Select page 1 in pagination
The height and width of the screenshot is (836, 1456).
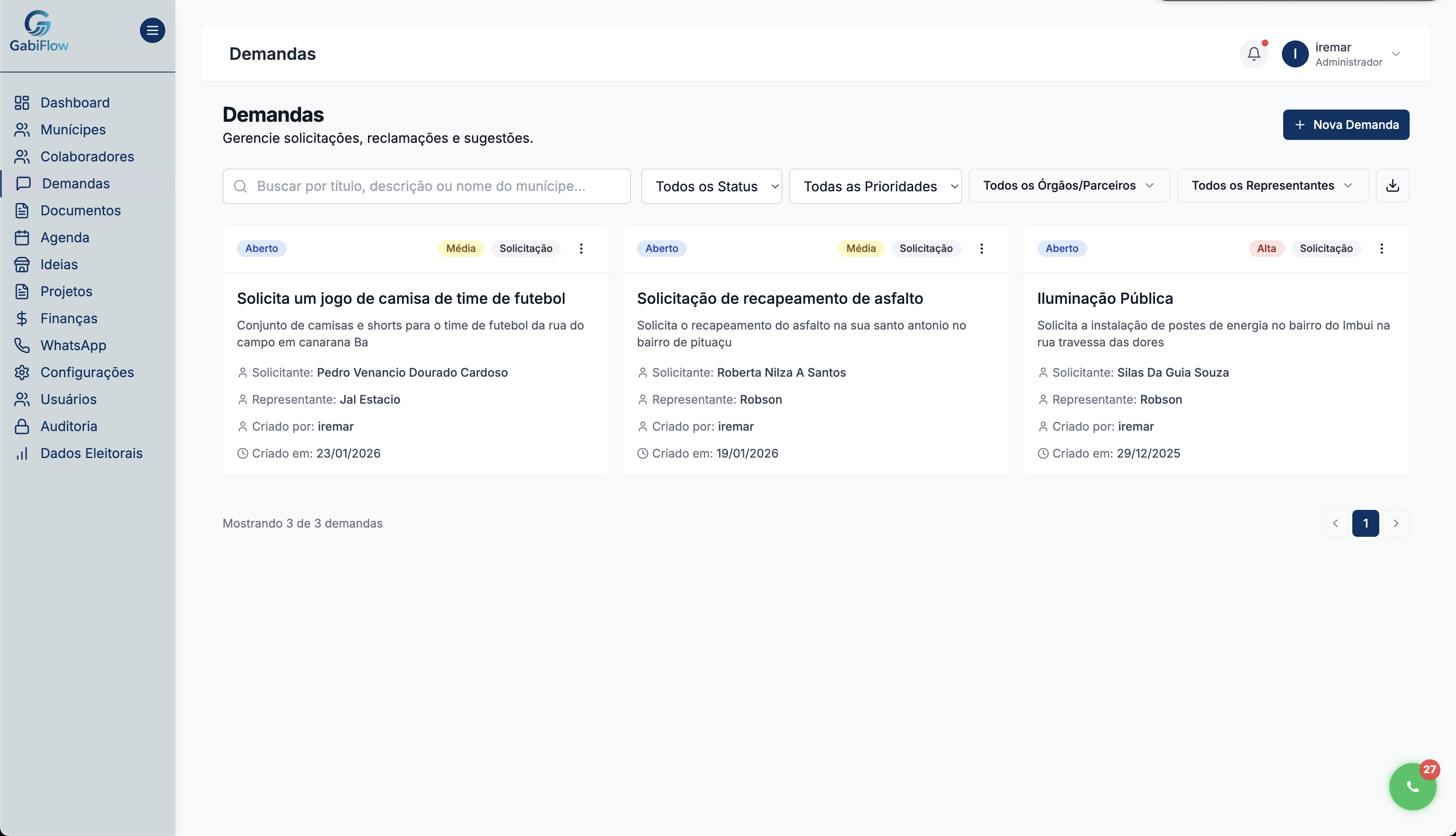coord(1366,523)
